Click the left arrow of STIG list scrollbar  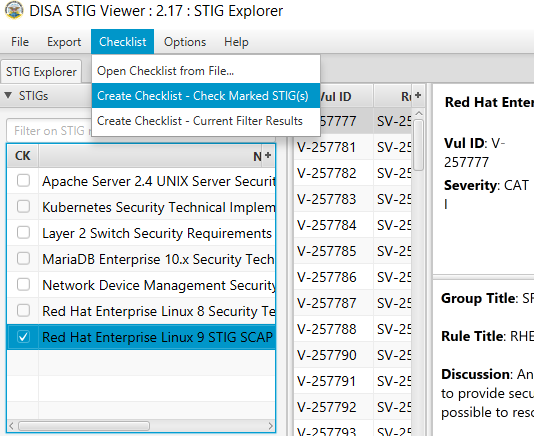click(x=11, y=426)
